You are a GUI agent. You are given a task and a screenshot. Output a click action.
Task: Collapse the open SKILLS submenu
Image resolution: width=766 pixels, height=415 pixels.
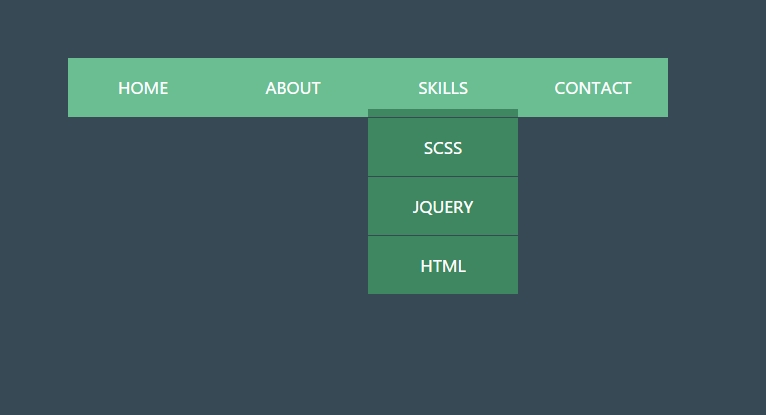point(443,88)
